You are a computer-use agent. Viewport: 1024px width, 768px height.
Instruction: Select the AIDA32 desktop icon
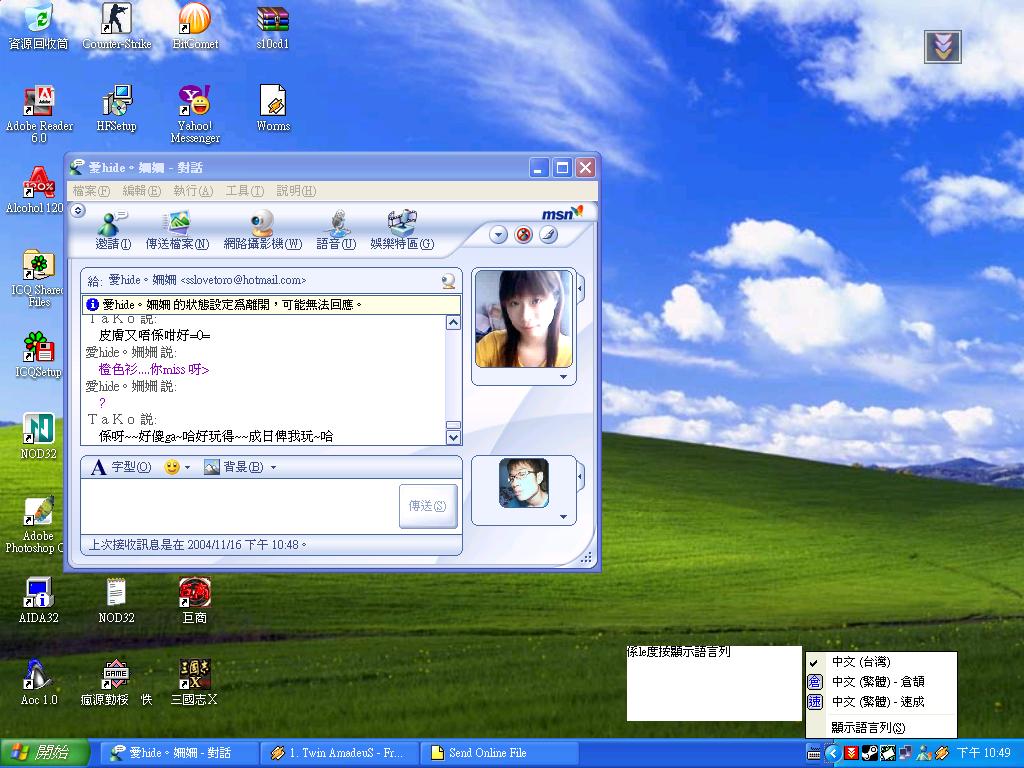[x=39, y=601]
